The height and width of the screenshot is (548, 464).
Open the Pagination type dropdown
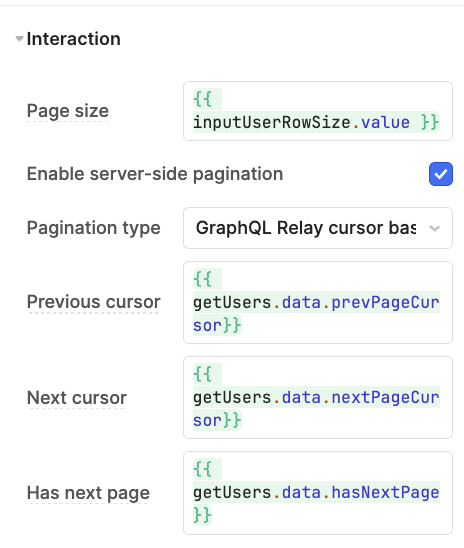tap(318, 228)
